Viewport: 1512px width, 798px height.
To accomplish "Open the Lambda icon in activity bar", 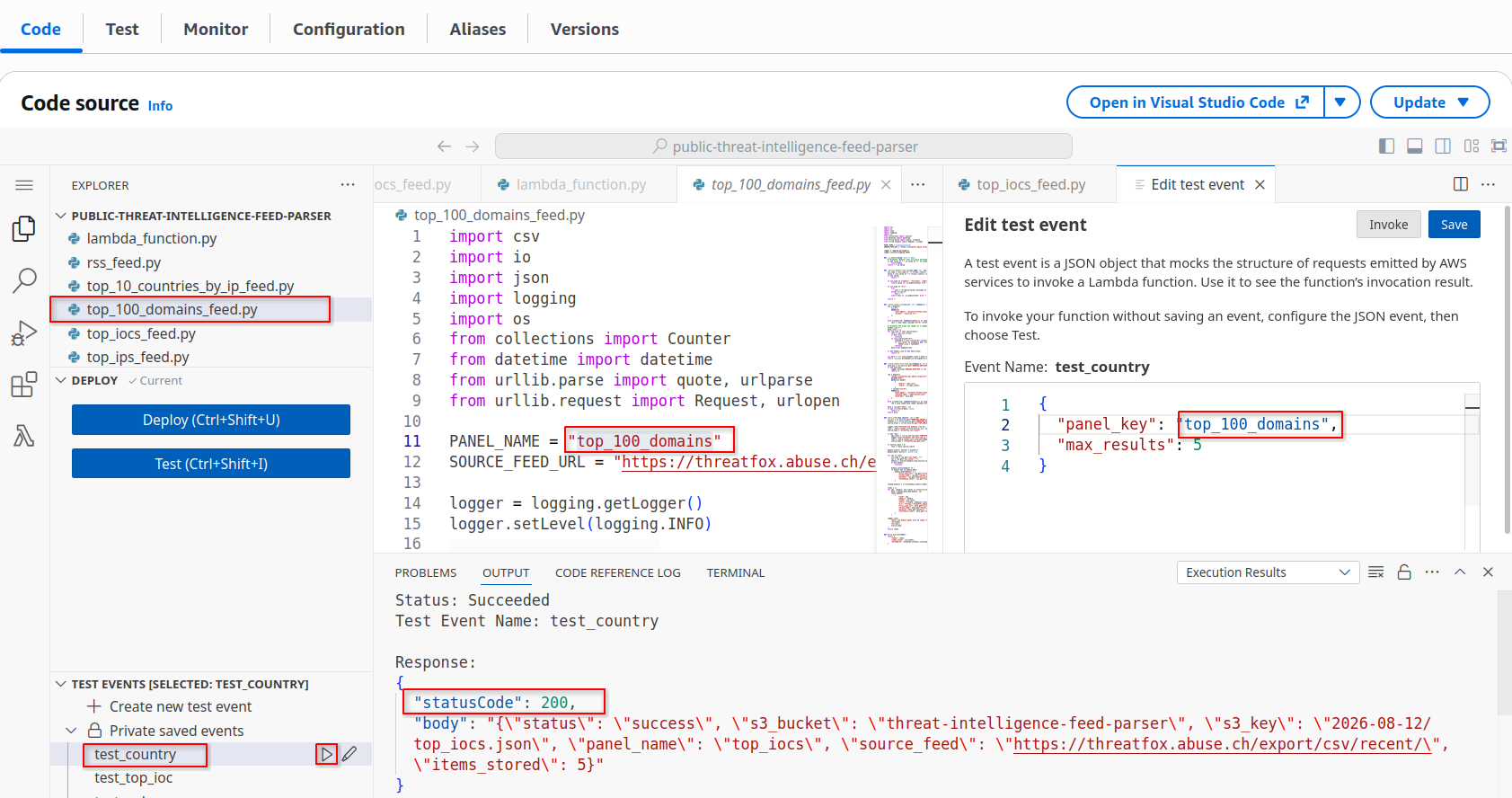I will (24, 436).
